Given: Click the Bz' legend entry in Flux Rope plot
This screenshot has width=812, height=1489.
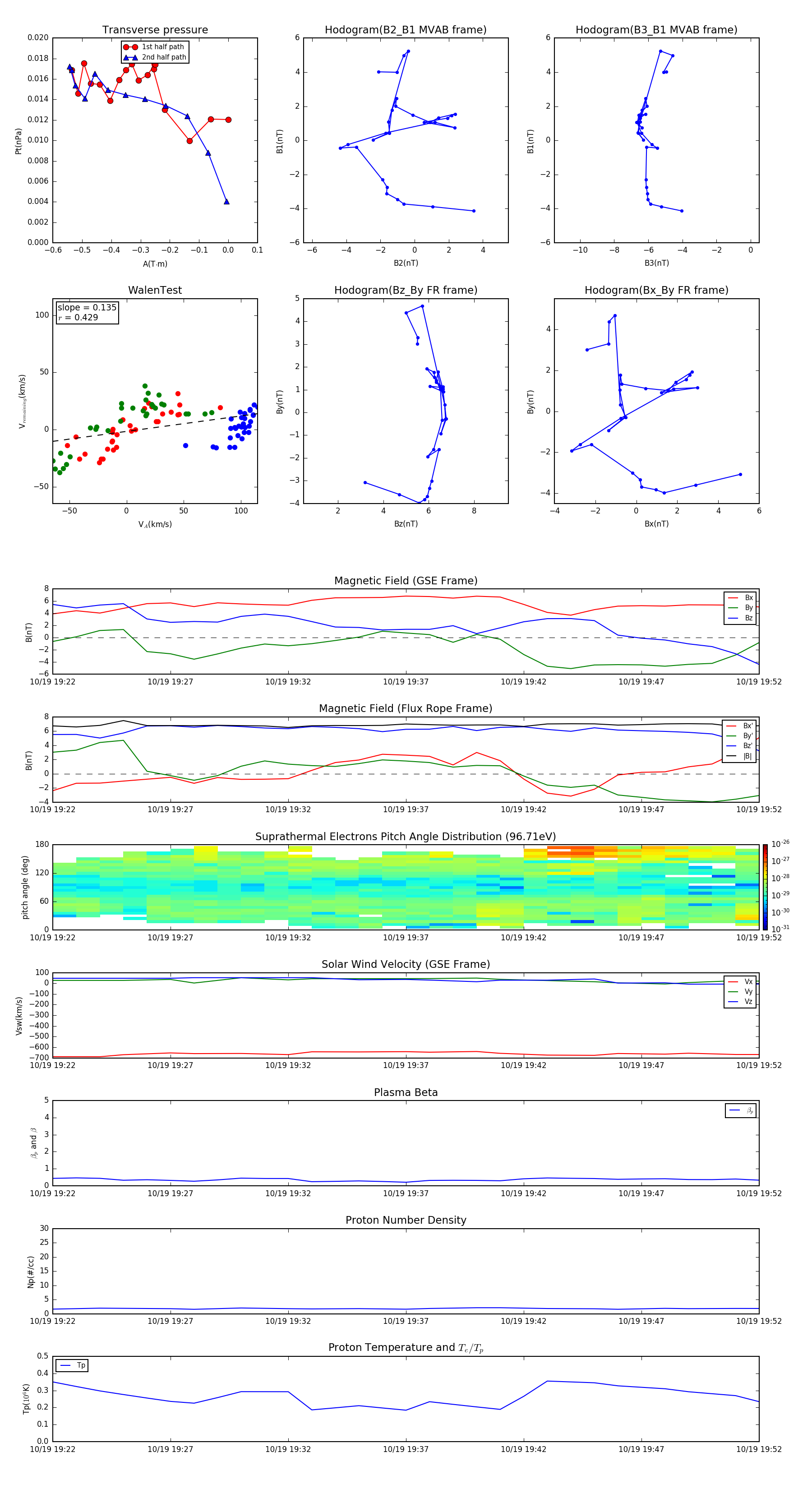Looking at the screenshot, I should [740, 746].
